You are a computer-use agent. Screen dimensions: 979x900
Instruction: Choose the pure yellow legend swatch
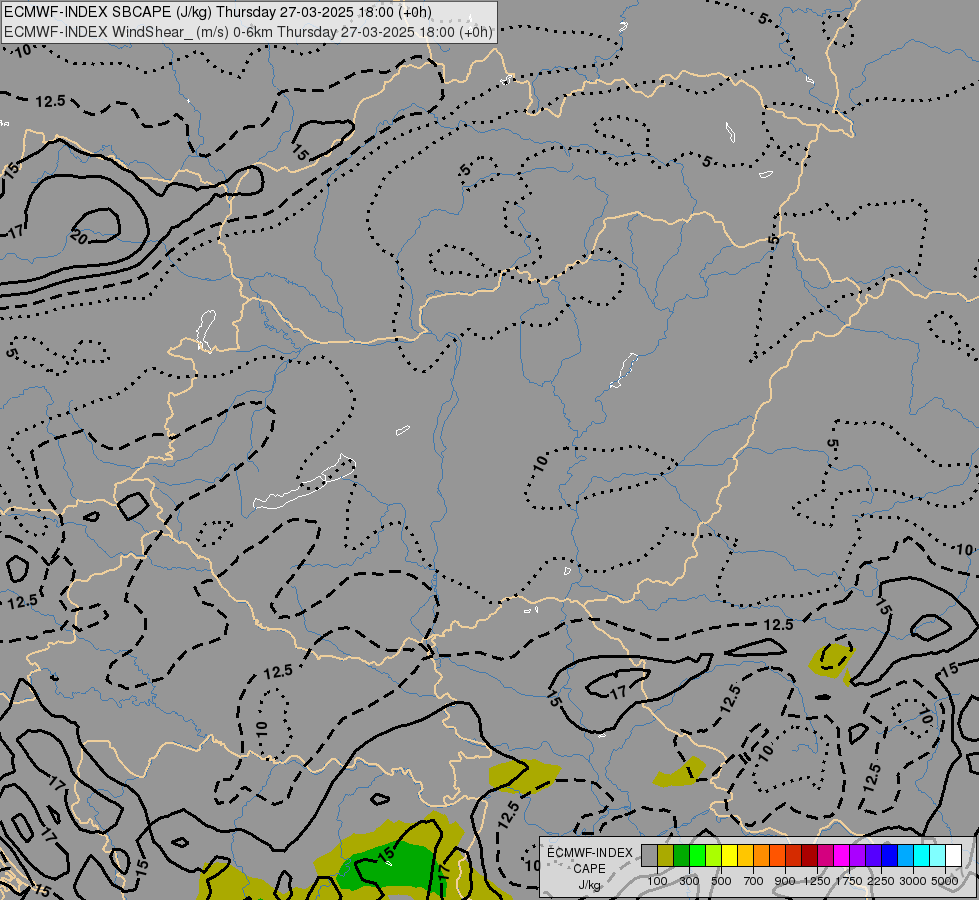click(729, 855)
